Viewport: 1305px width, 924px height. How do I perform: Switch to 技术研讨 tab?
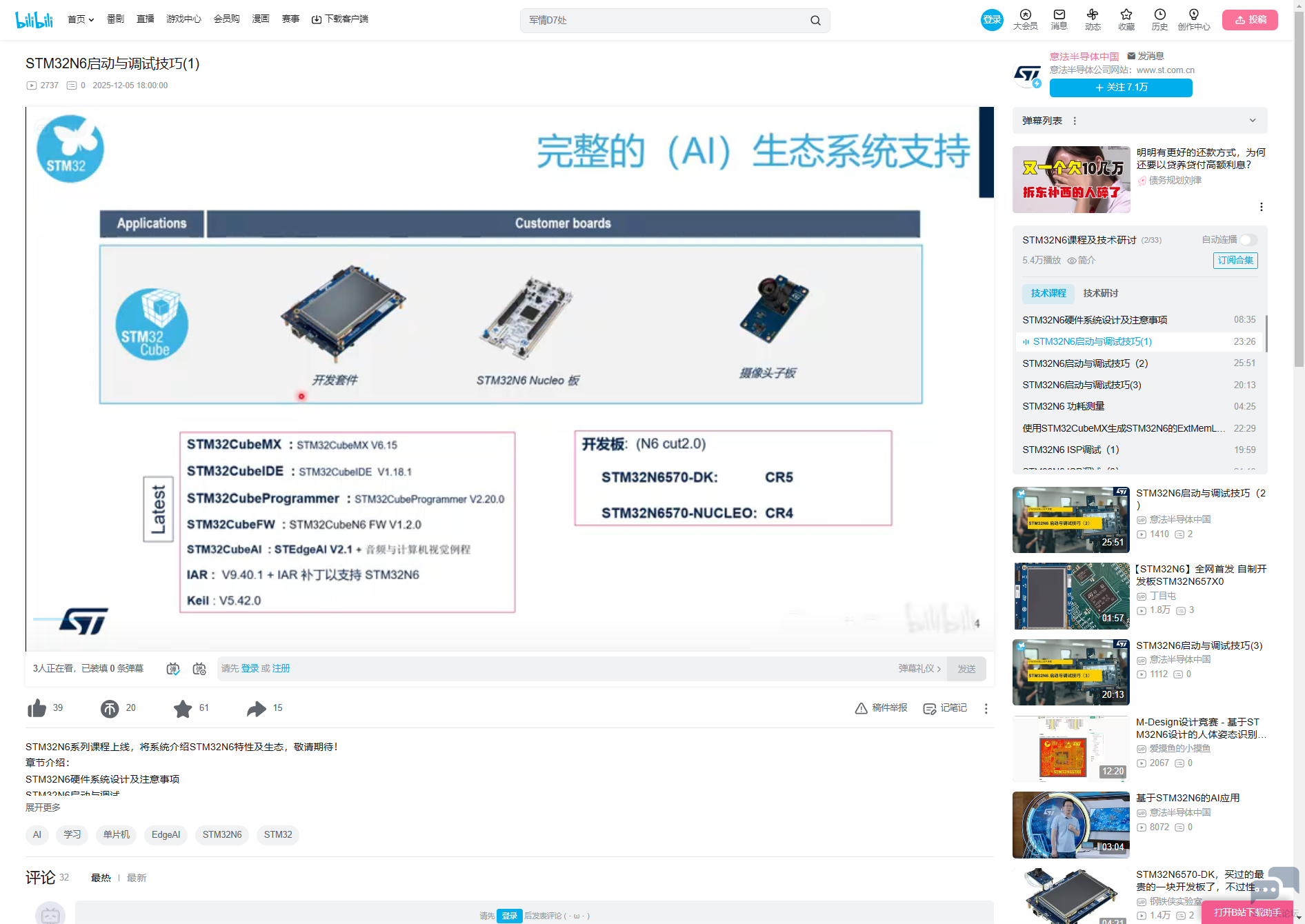click(x=1101, y=293)
